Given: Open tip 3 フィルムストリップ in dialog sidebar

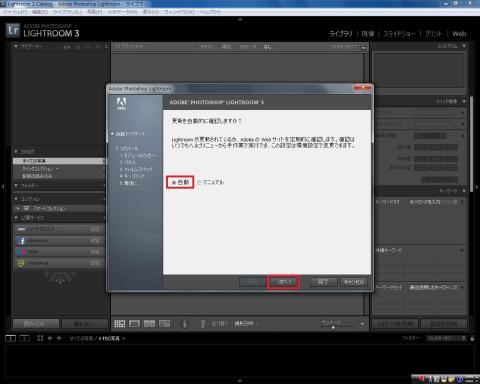Looking at the screenshot, I should point(136,169).
